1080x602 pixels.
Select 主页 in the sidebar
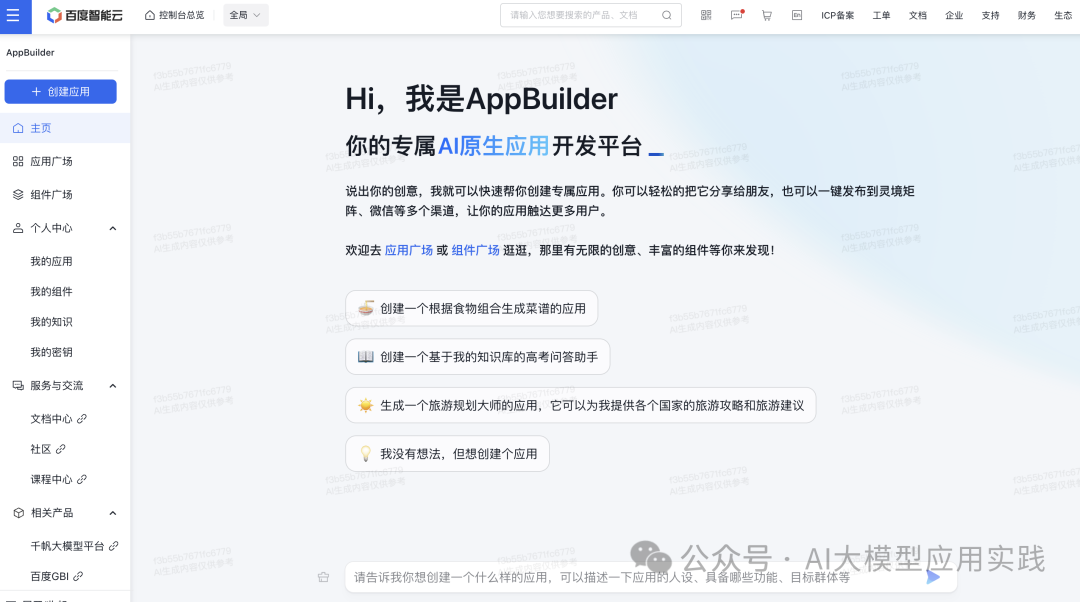65,128
